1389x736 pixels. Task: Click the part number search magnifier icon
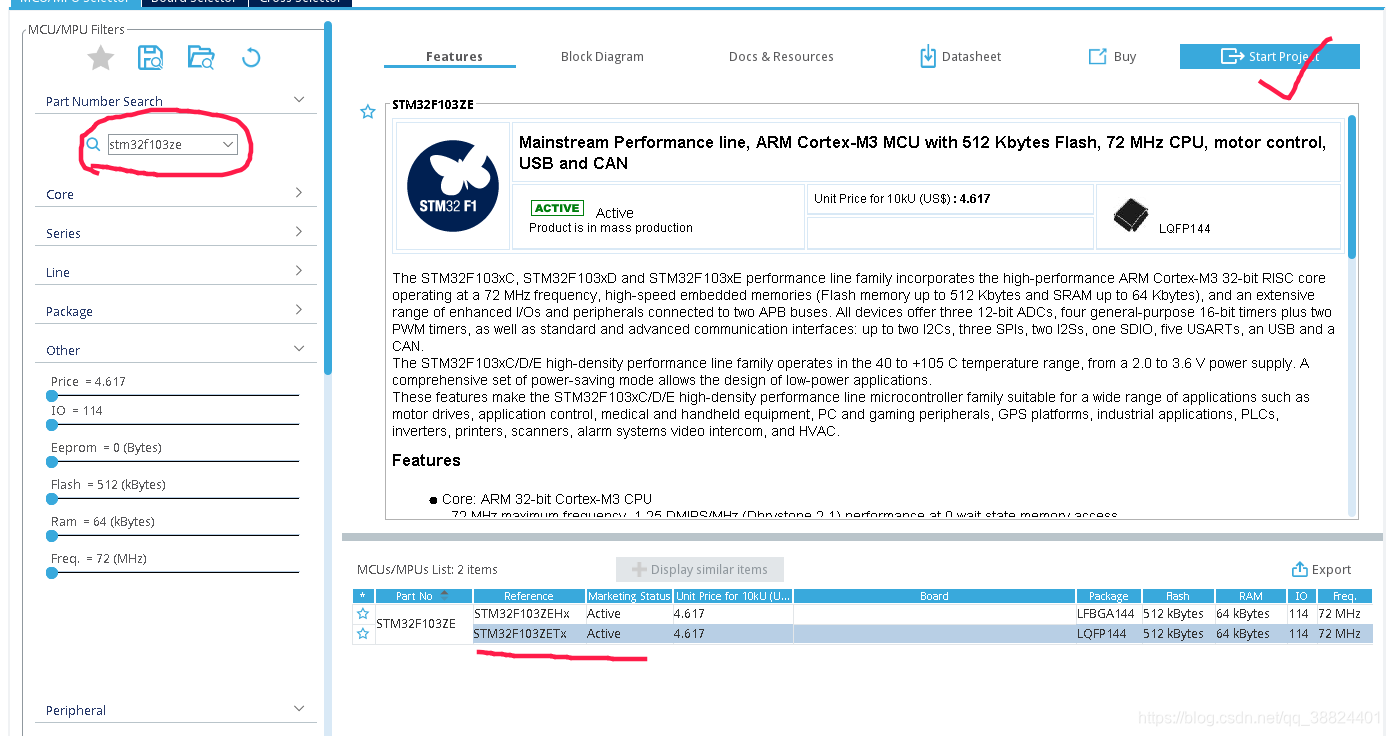click(x=93, y=145)
